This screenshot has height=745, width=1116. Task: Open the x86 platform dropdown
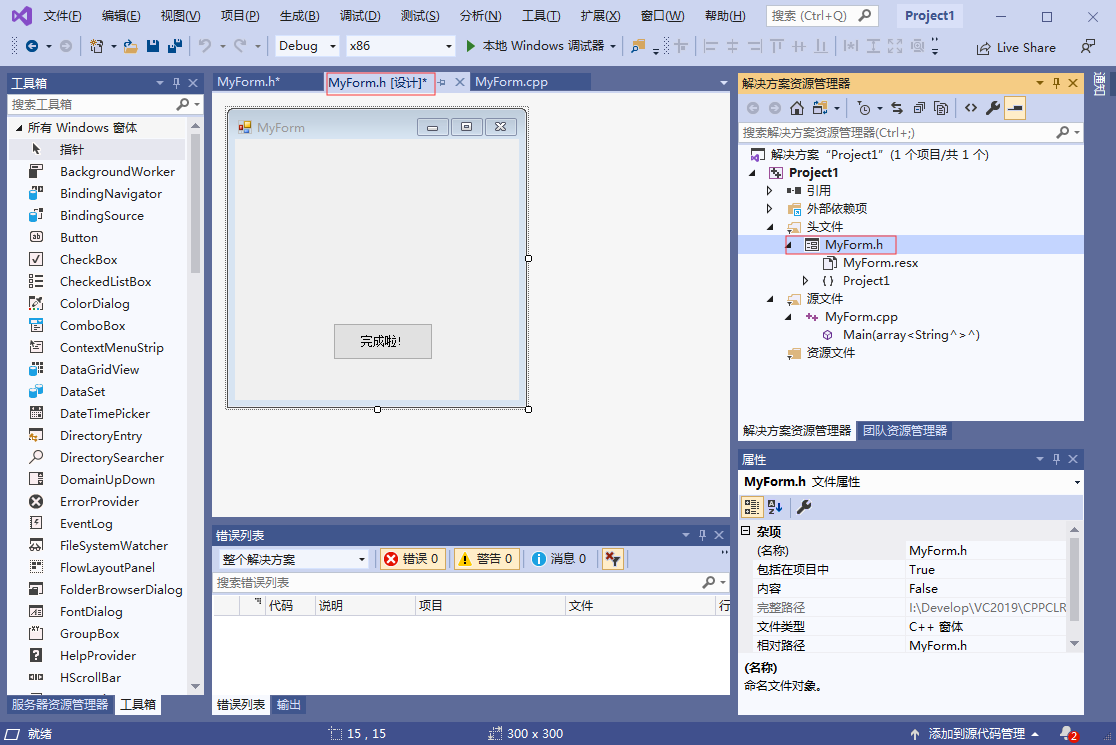[398, 45]
